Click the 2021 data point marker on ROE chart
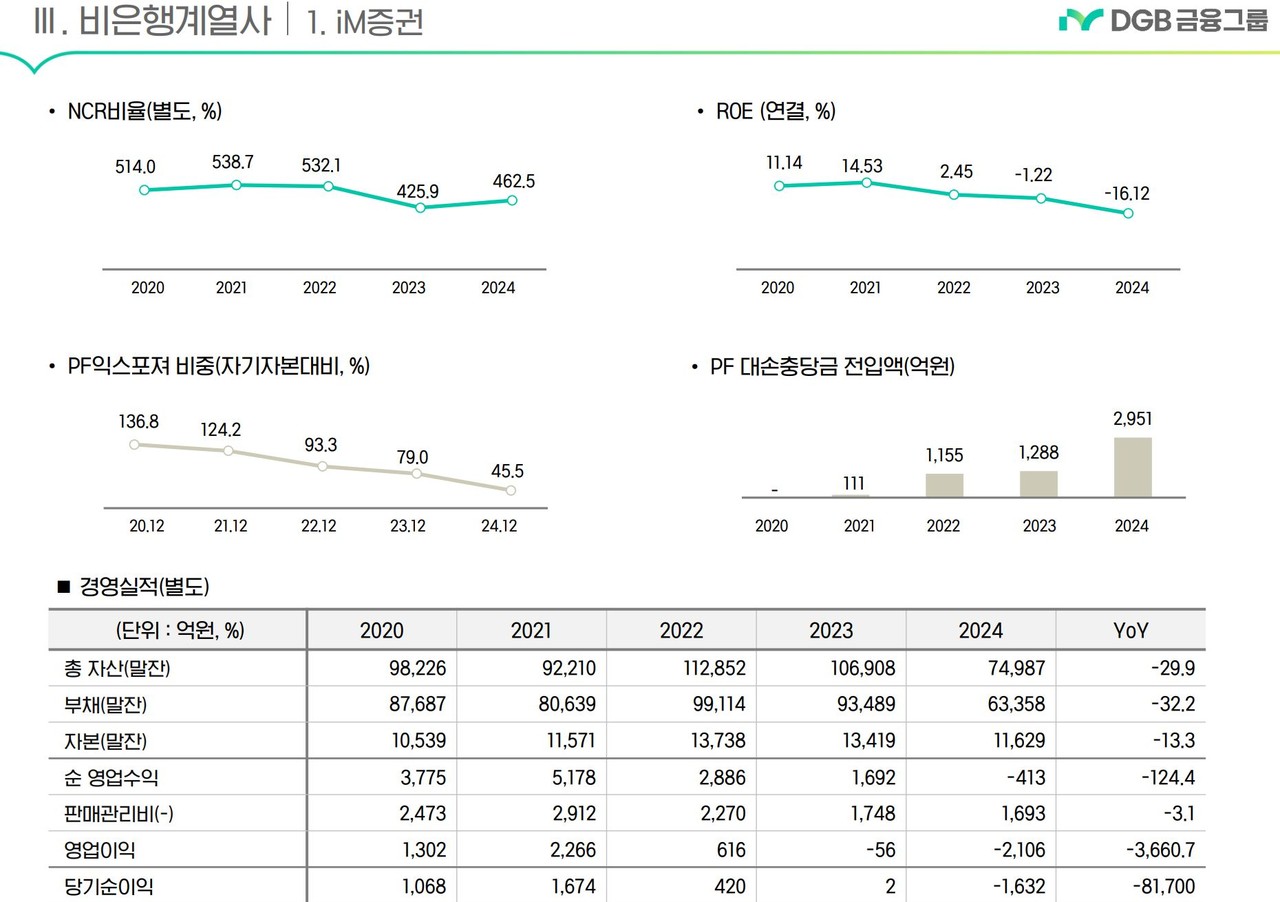1280x902 pixels. [866, 182]
